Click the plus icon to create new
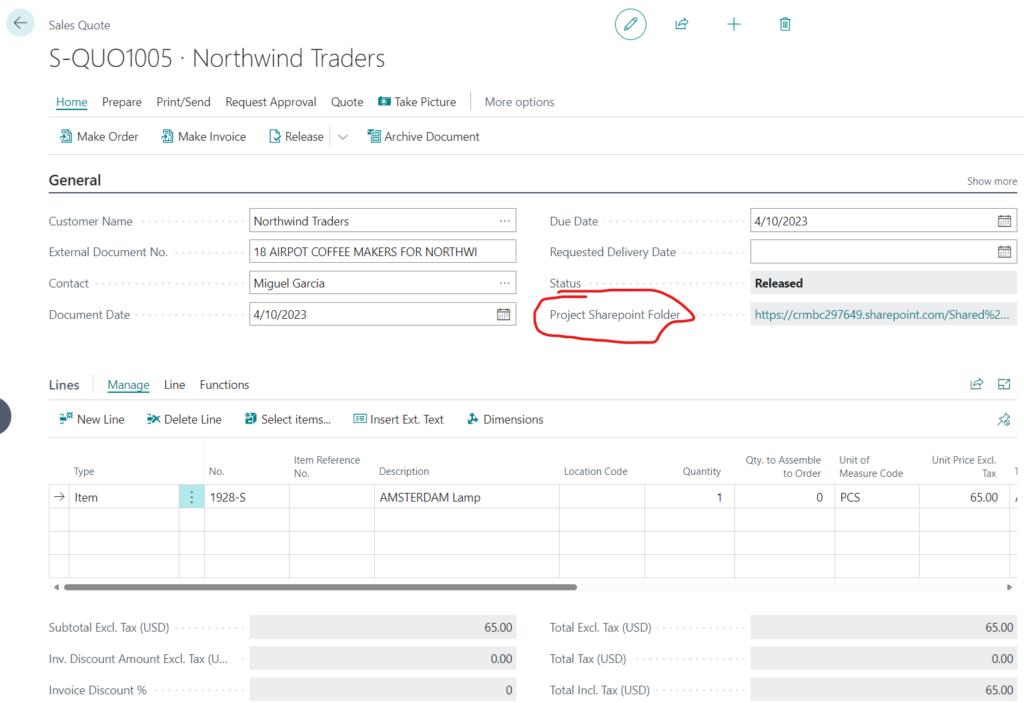Image resolution: width=1024 pixels, height=703 pixels. 734,24
